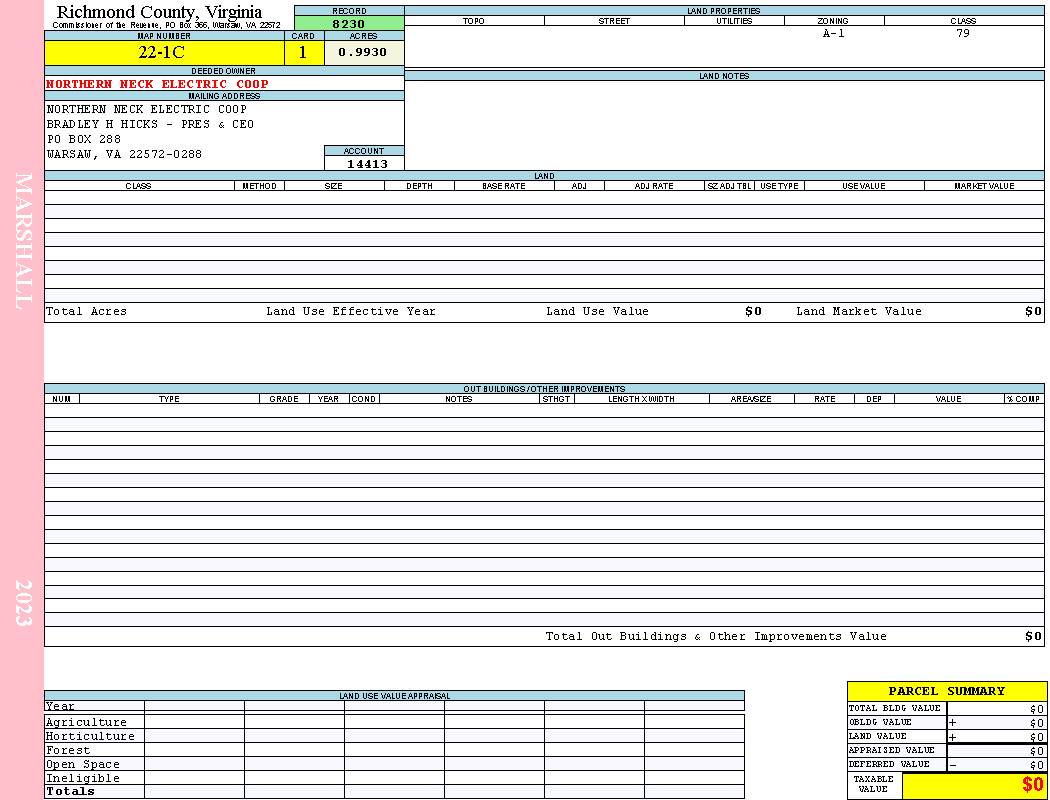Click land class value 79
This screenshot has height=800, width=1050.
point(963,33)
